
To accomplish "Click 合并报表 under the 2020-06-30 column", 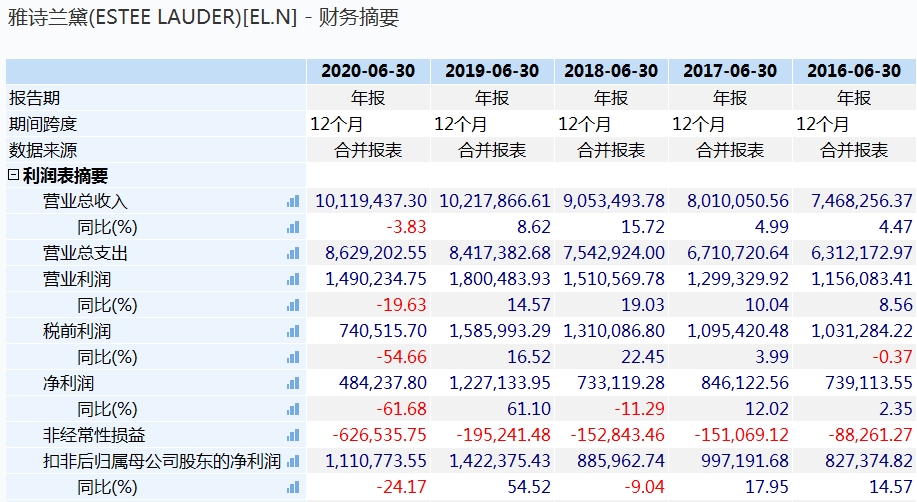I will click(368, 150).
